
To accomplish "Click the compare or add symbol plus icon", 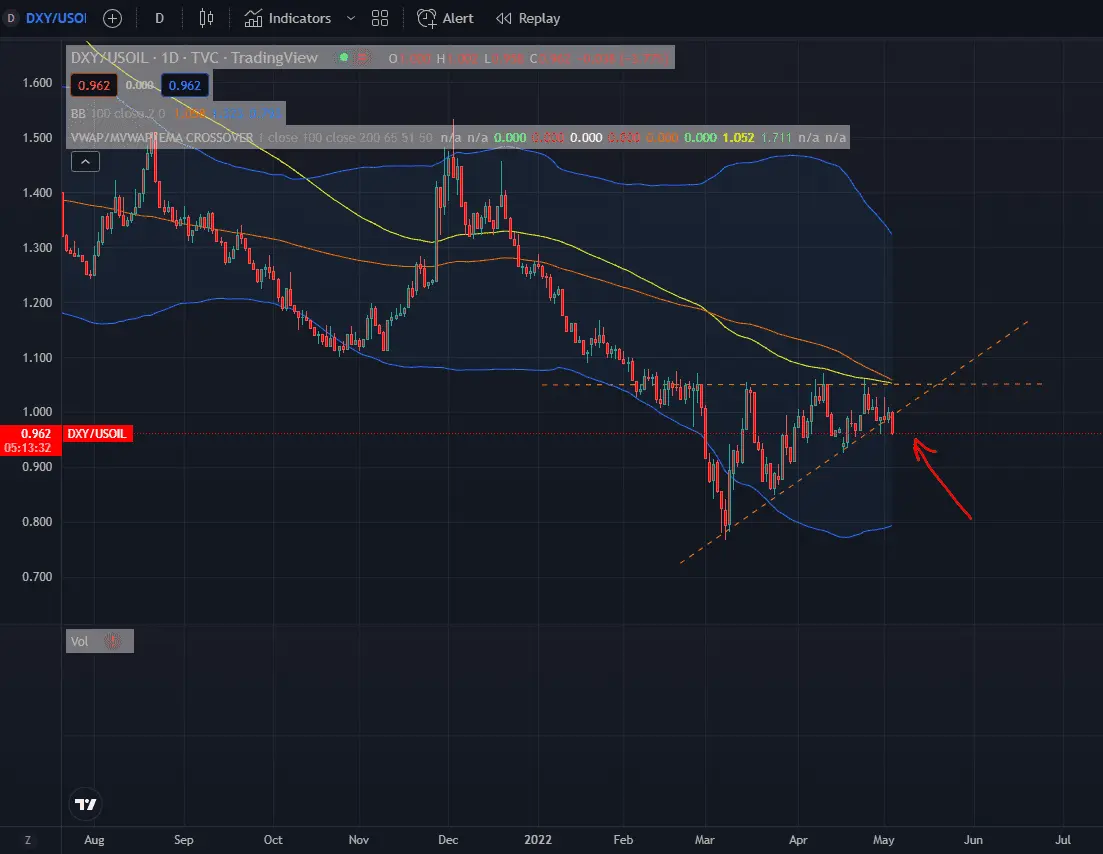I will click(113, 18).
